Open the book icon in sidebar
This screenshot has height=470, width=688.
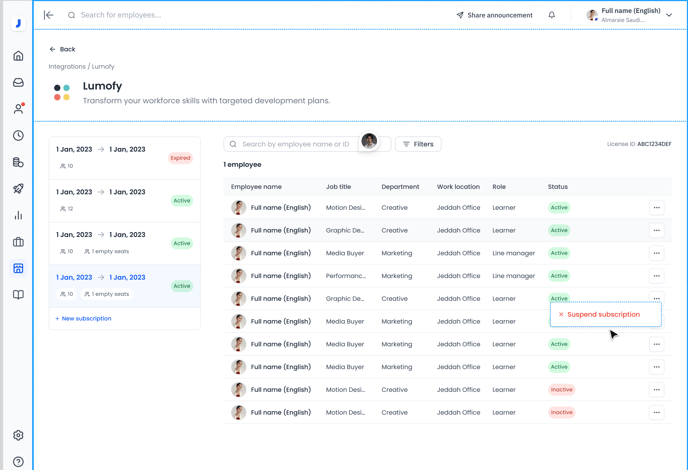[18, 295]
